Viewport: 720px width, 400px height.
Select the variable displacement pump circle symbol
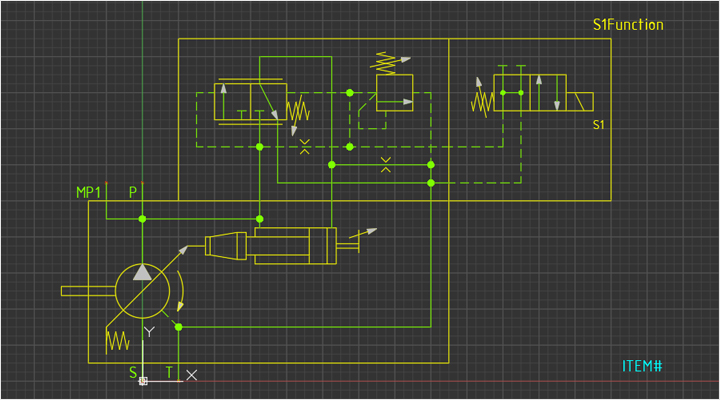[142, 291]
